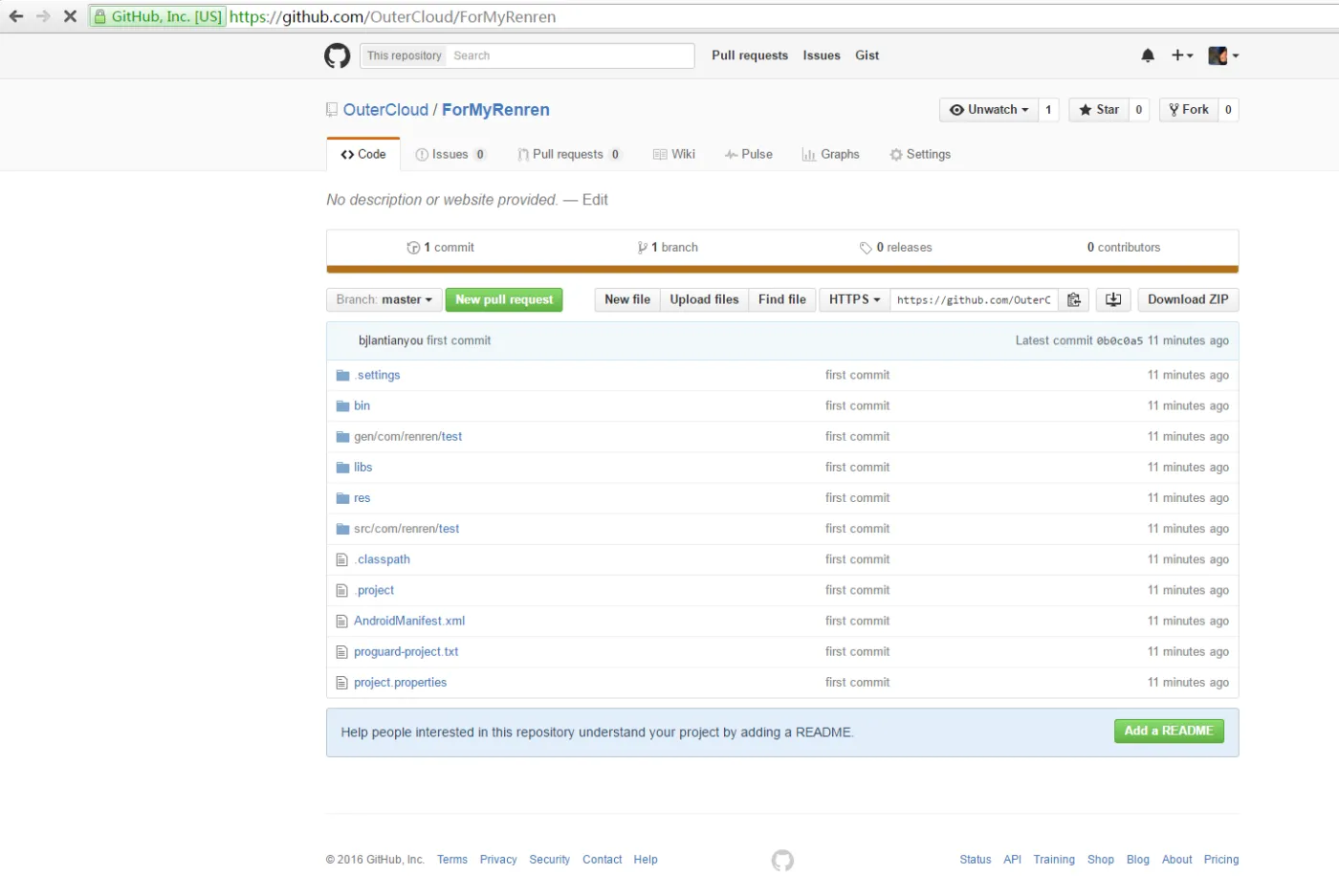Open the notifications bell icon
Screen dimensions: 1339x896
click(x=1148, y=55)
